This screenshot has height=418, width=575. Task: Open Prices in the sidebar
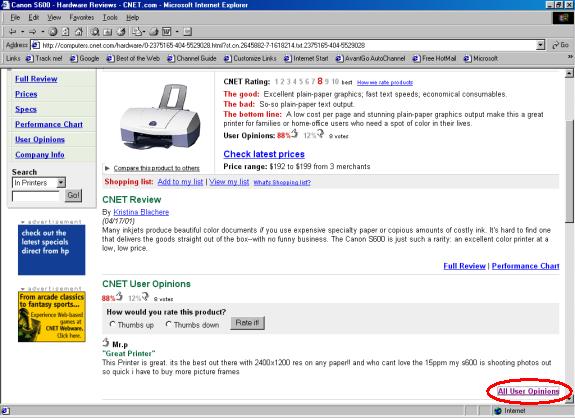pos(26,94)
